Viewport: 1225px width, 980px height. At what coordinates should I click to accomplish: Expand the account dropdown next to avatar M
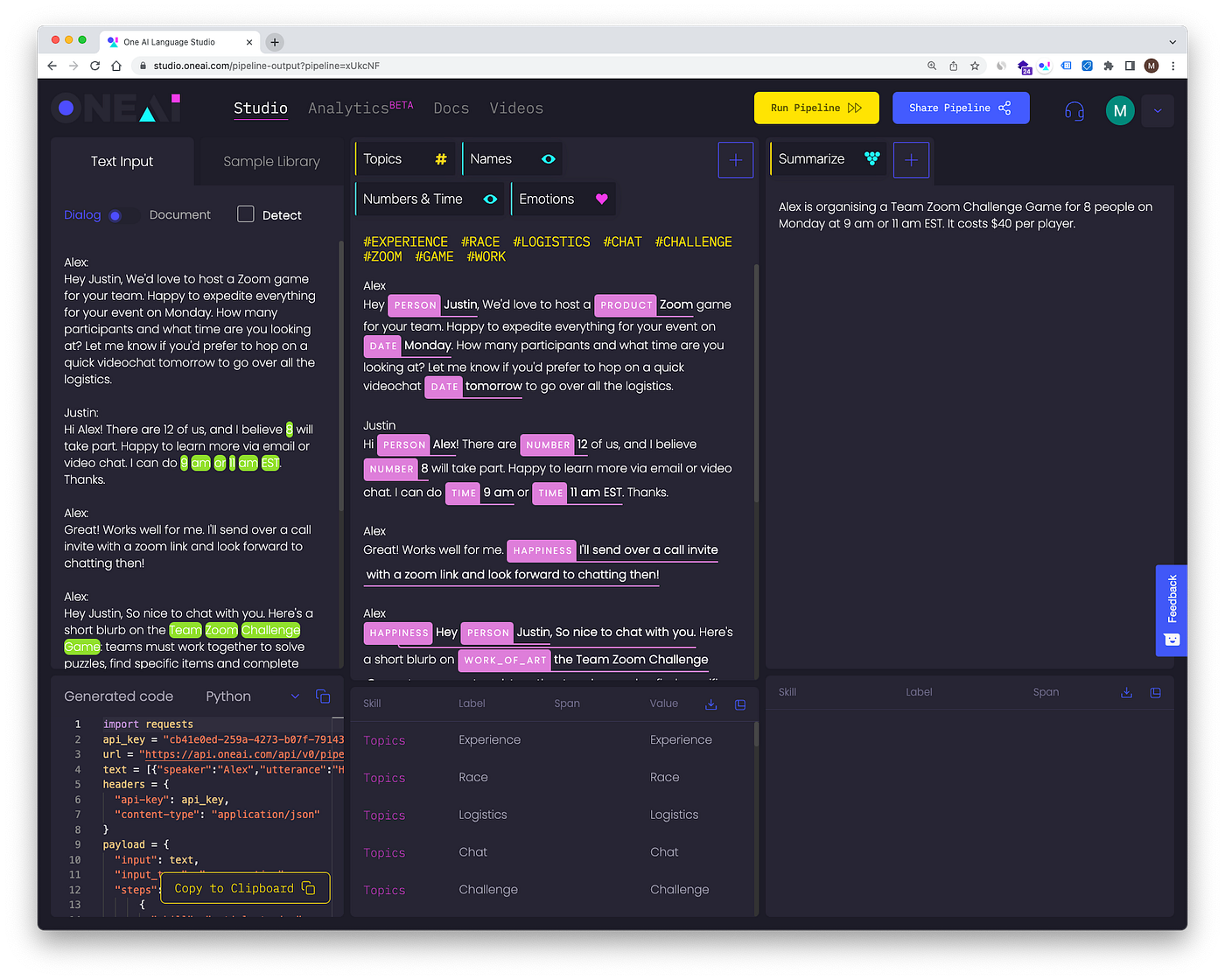tap(1157, 111)
